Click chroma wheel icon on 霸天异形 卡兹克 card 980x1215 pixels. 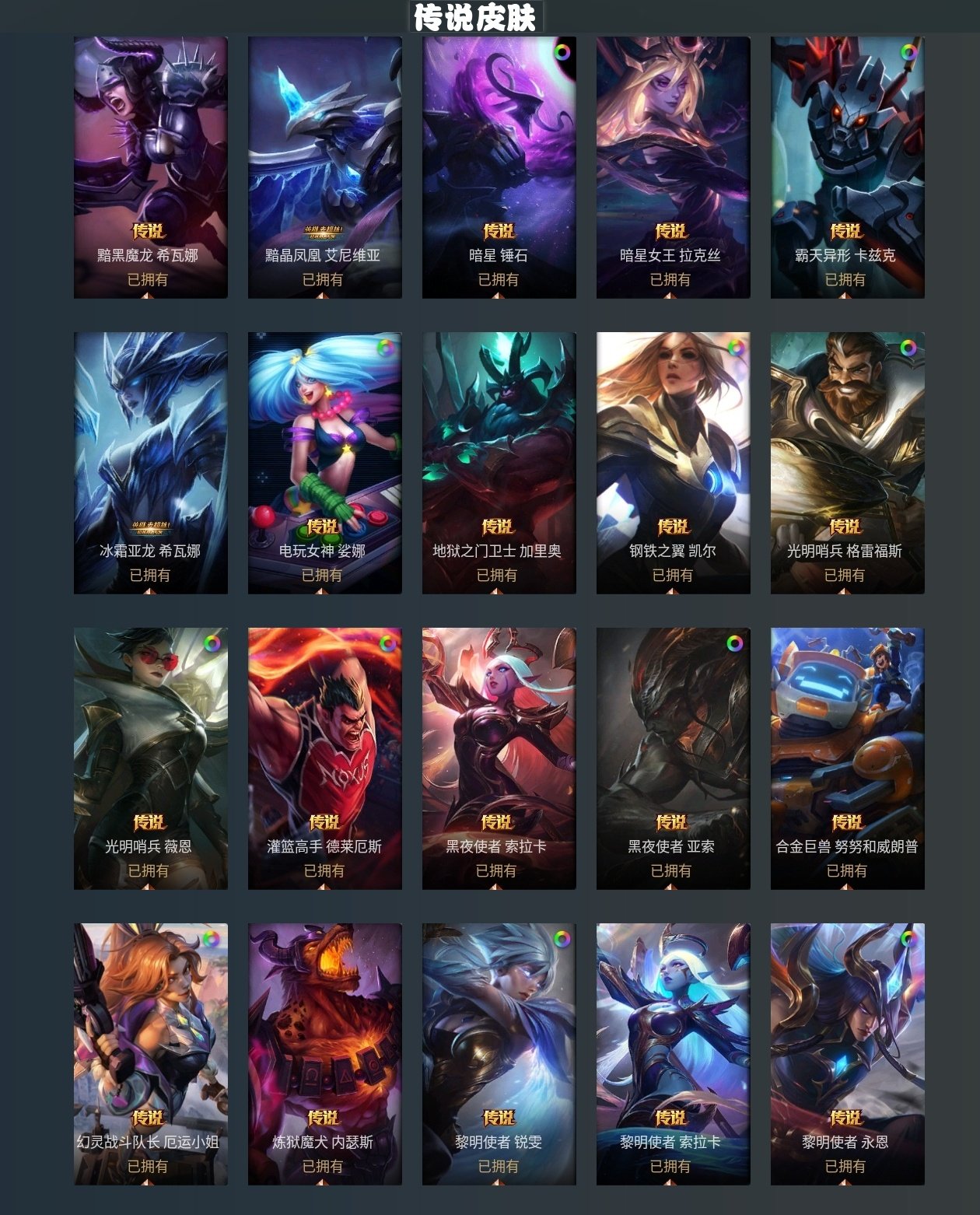tap(908, 52)
